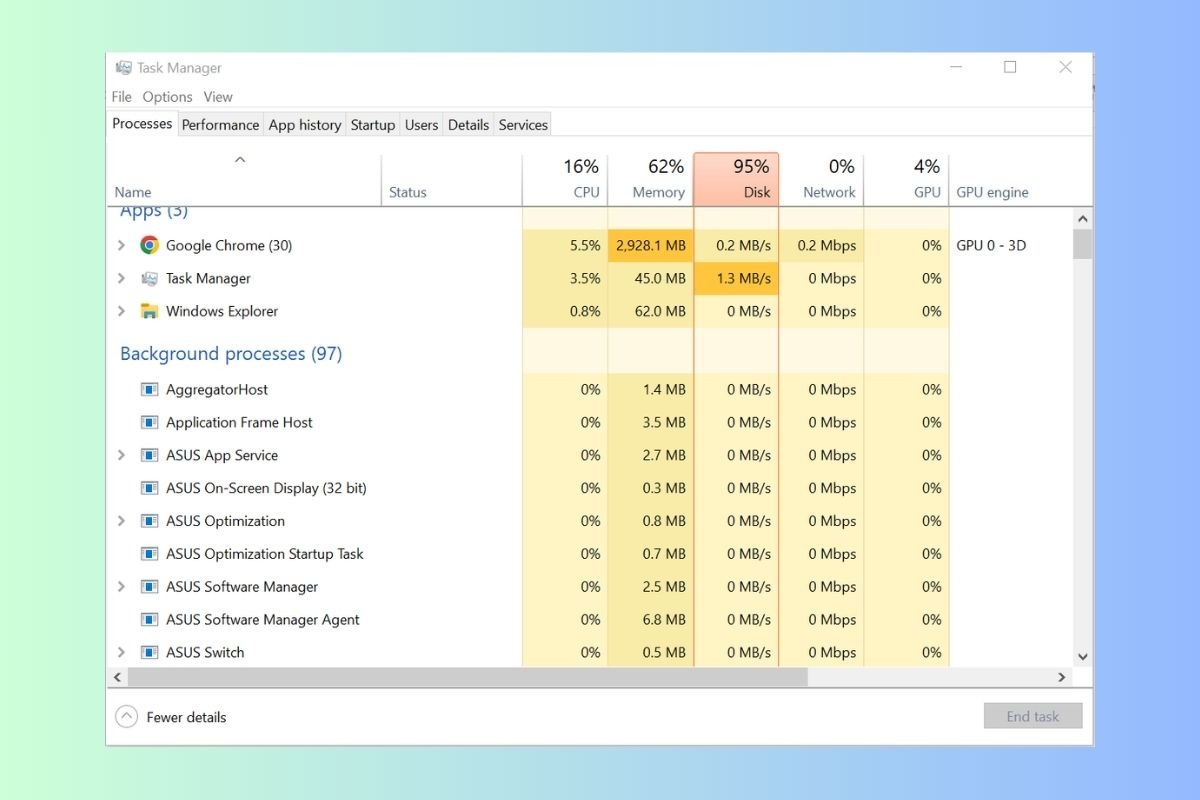Click the Fewer details link
This screenshot has height=800, width=1200.
click(186, 717)
